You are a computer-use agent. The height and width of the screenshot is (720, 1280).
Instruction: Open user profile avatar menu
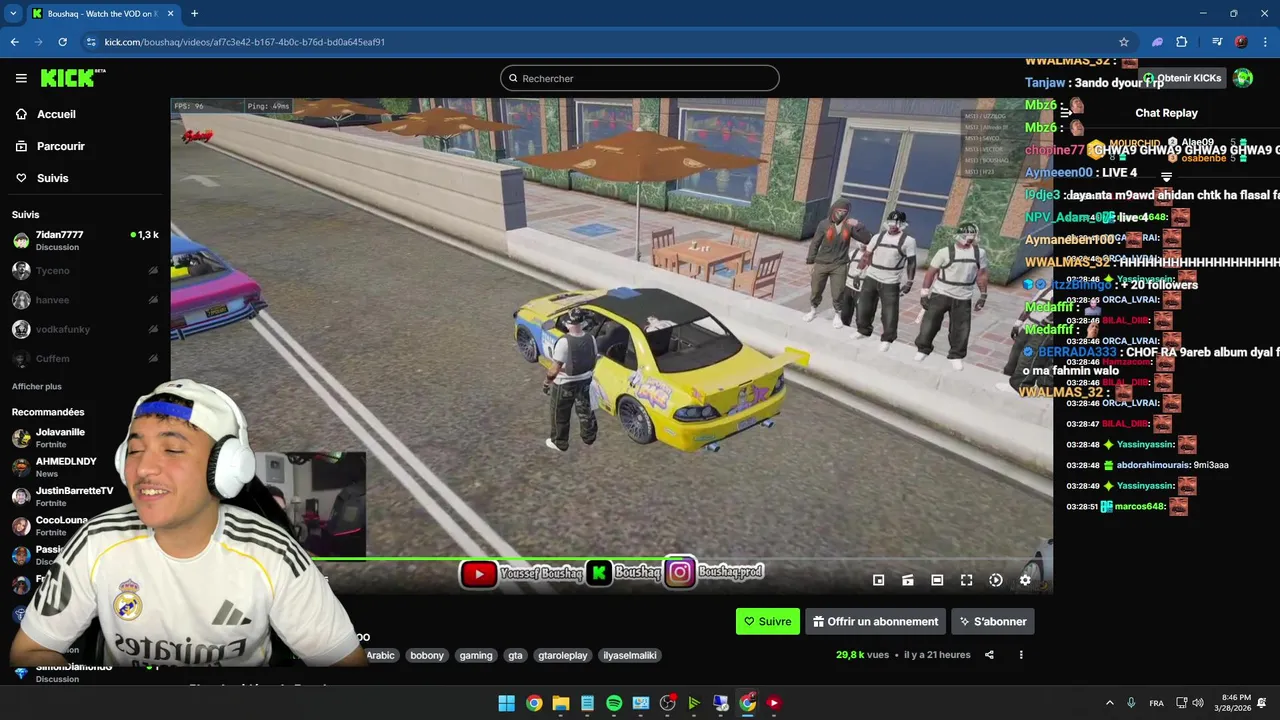click(x=1243, y=78)
